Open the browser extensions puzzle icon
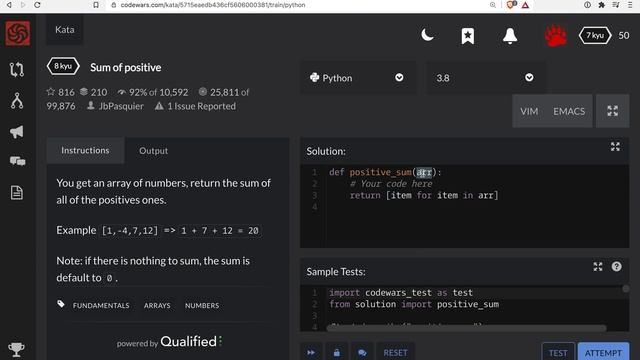 click(602, 5)
